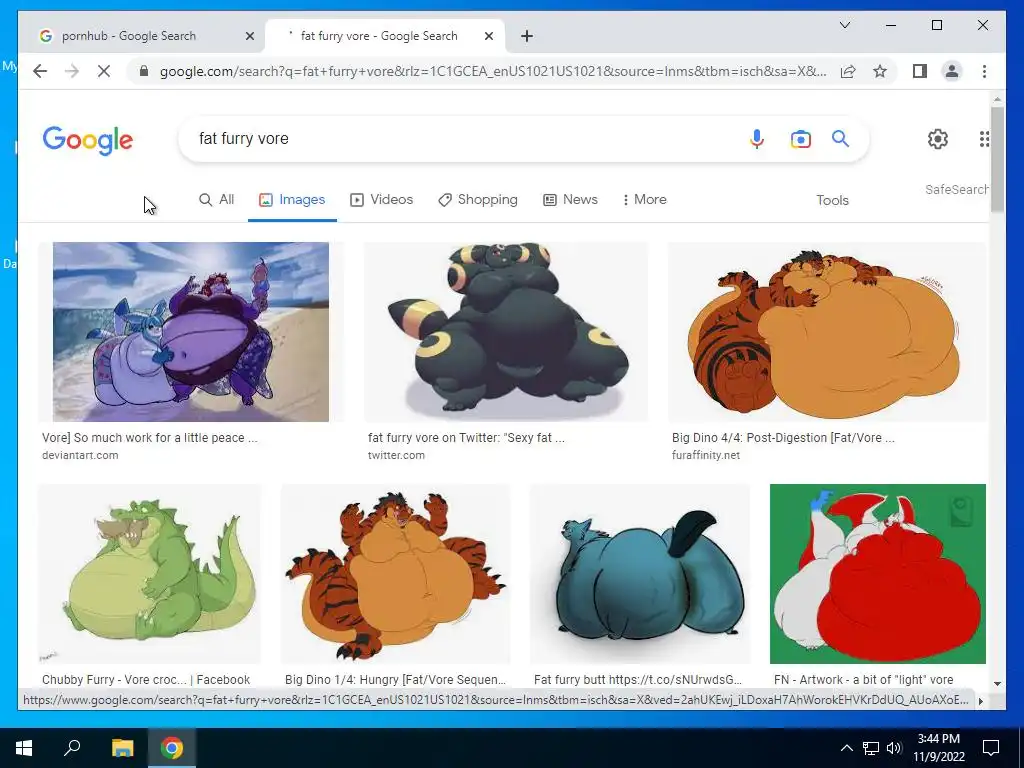Click the scrollbar down arrow

point(997,684)
